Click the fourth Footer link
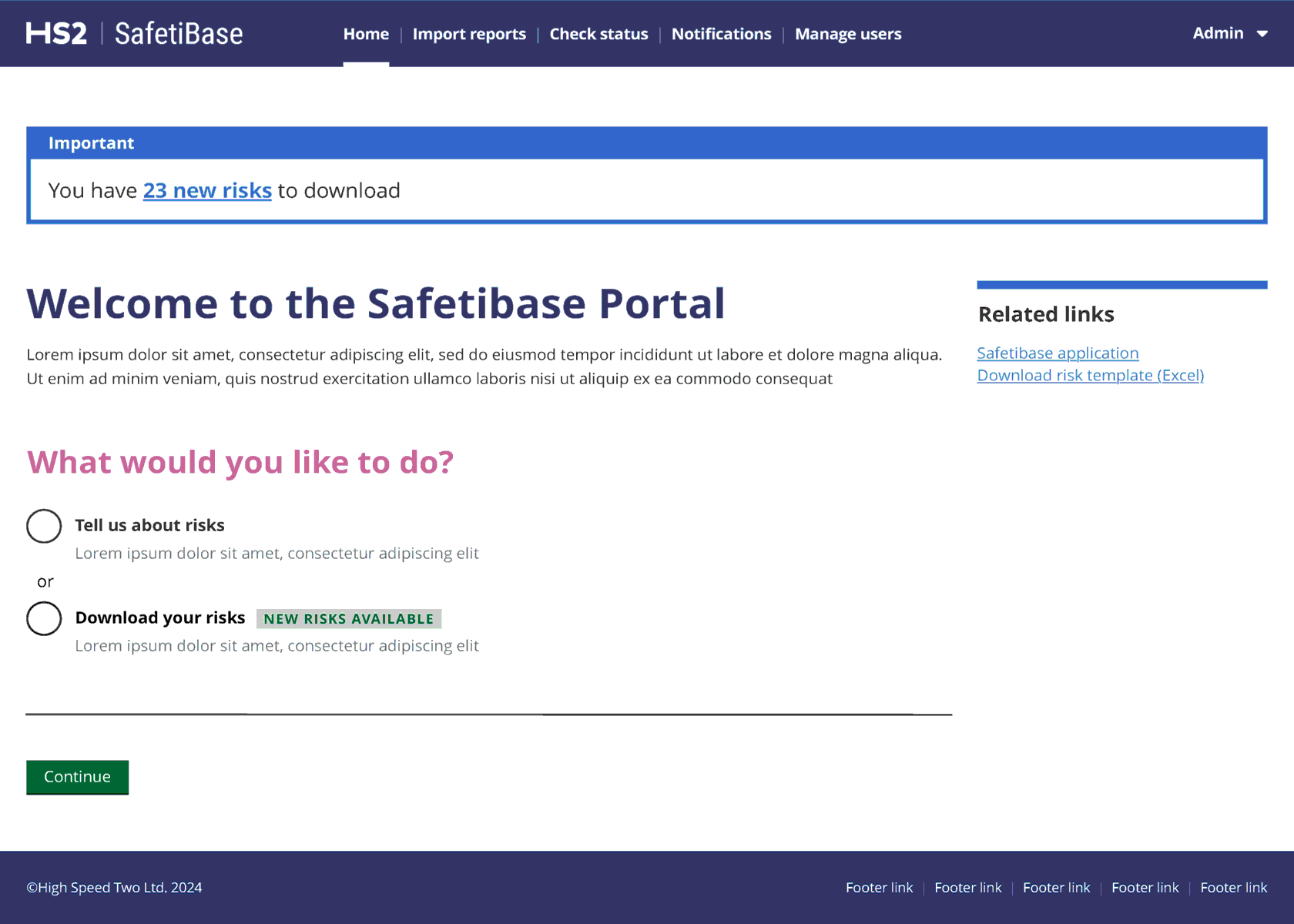Image resolution: width=1294 pixels, height=924 pixels. pyautogui.click(x=1145, y=888)
